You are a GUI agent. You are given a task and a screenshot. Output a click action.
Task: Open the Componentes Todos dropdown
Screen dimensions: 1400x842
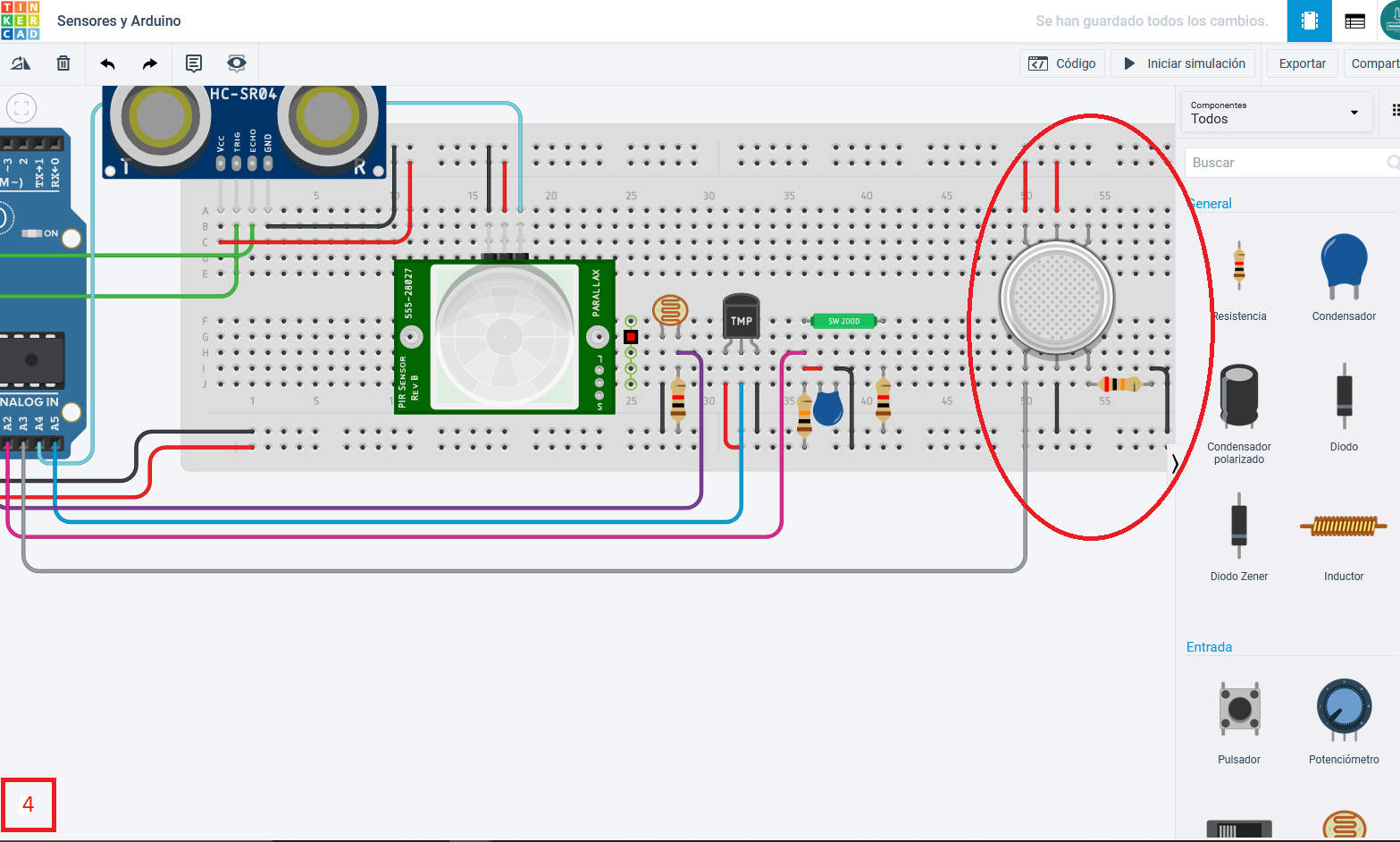point(1277,113)
